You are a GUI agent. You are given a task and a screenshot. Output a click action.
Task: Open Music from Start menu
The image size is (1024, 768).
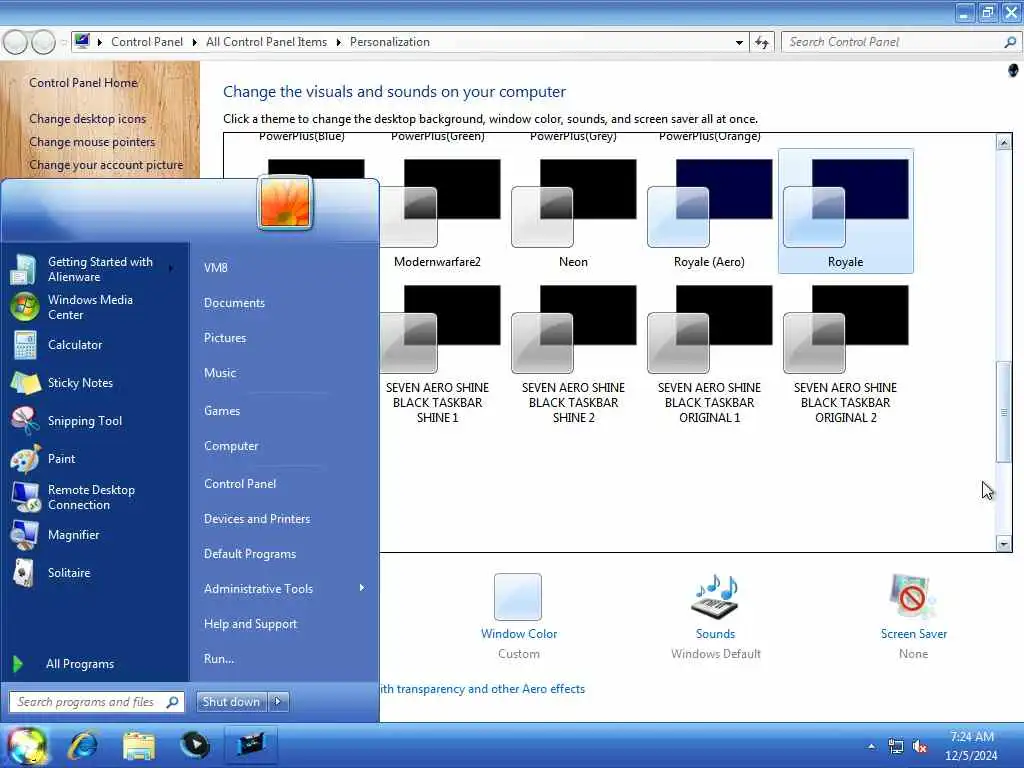[x=219, y=373]
